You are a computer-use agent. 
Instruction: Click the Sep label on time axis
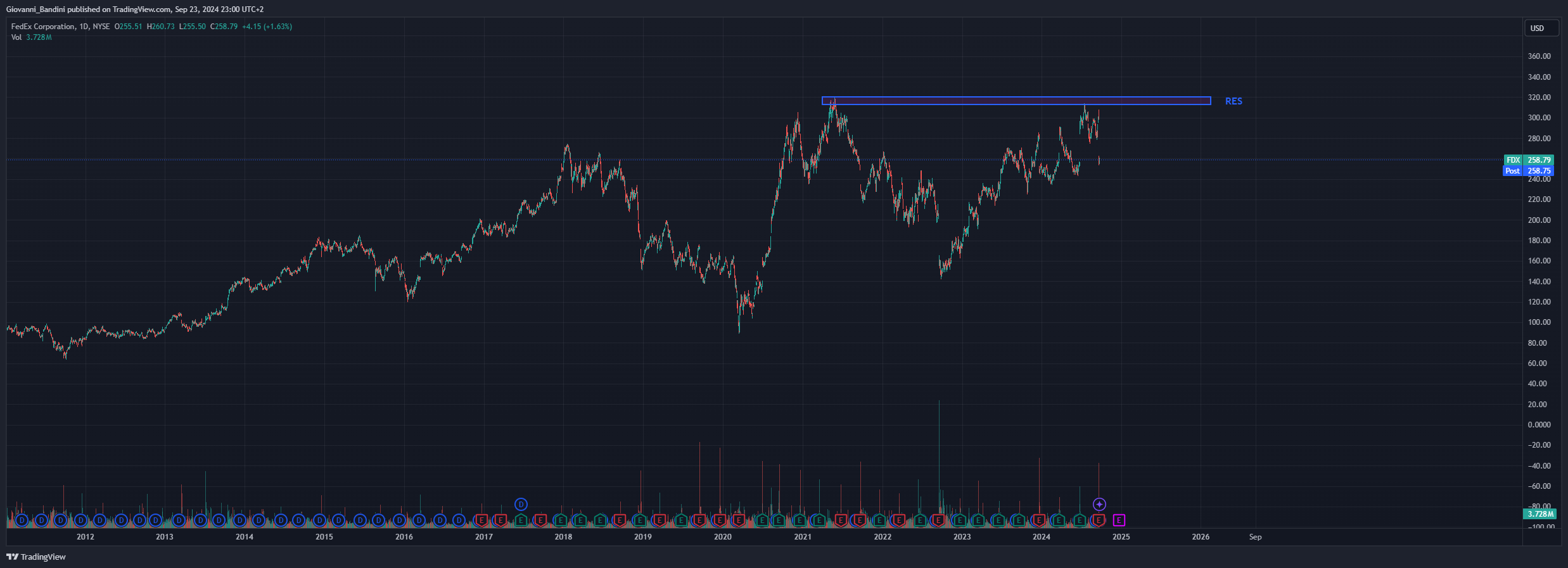(1256, 537)
